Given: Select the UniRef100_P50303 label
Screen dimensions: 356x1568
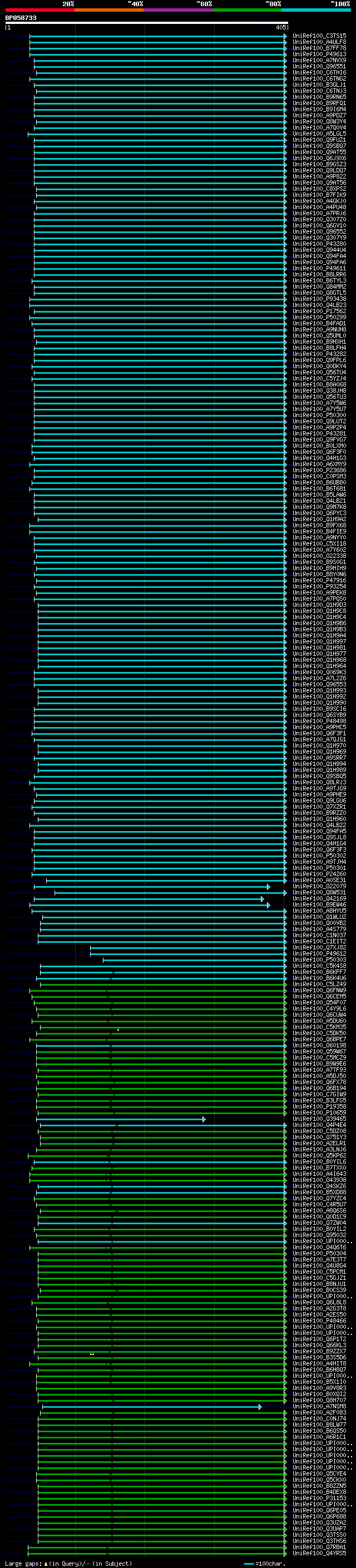Looking at the screenshot, I should pyautogui.click(x=319, y=960).
